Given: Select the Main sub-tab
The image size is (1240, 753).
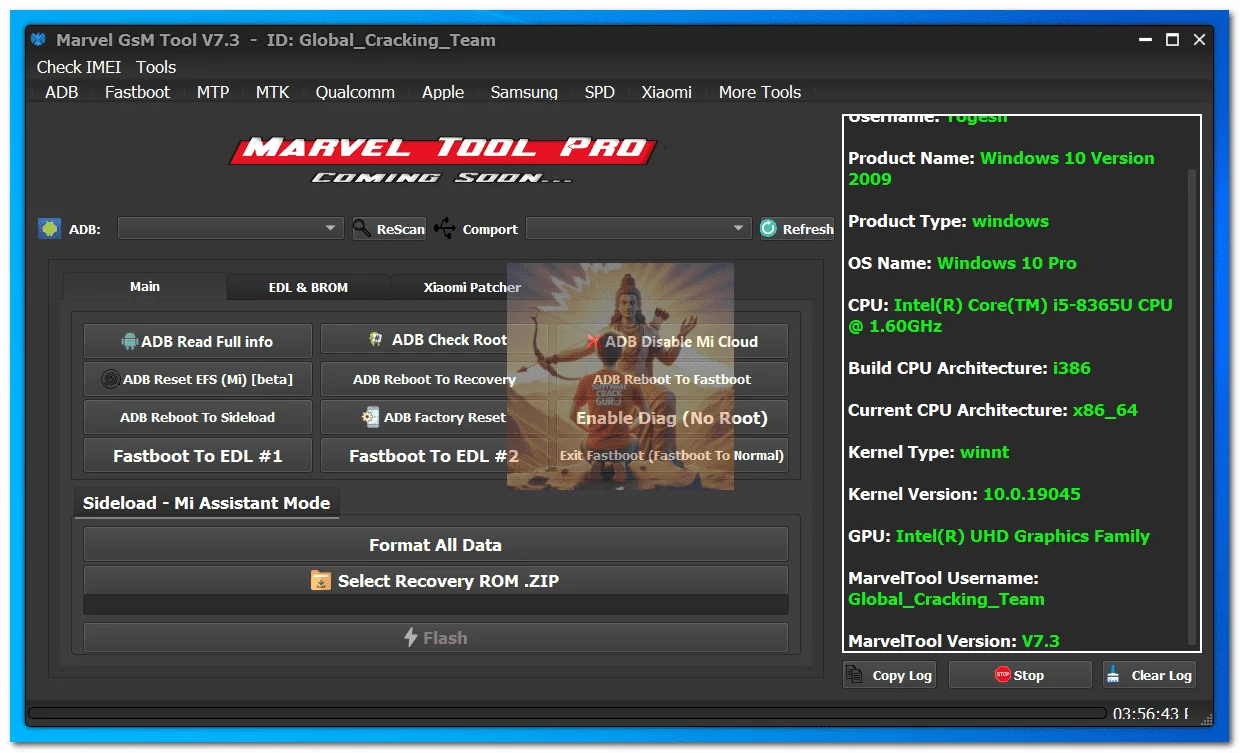Looking at the screenshot, I should click(145, 286).
